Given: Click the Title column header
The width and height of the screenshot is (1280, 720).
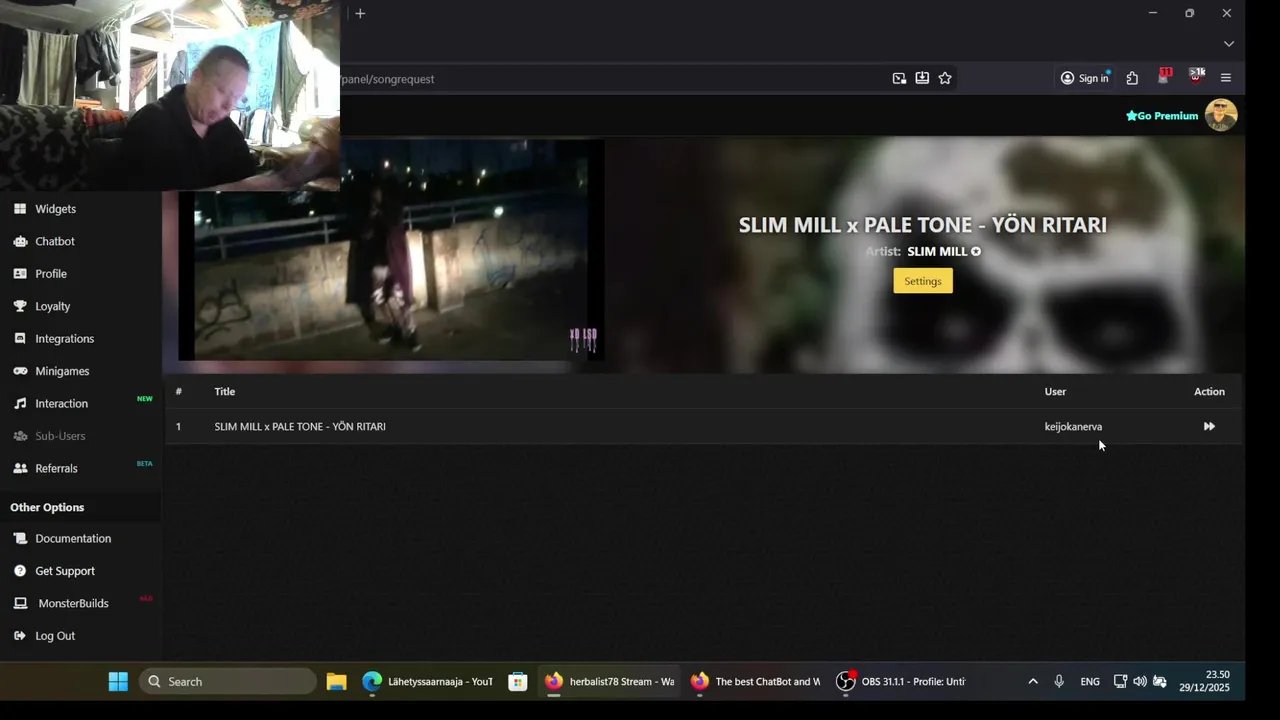Looking at the screenshot, I should pos(224,392).
